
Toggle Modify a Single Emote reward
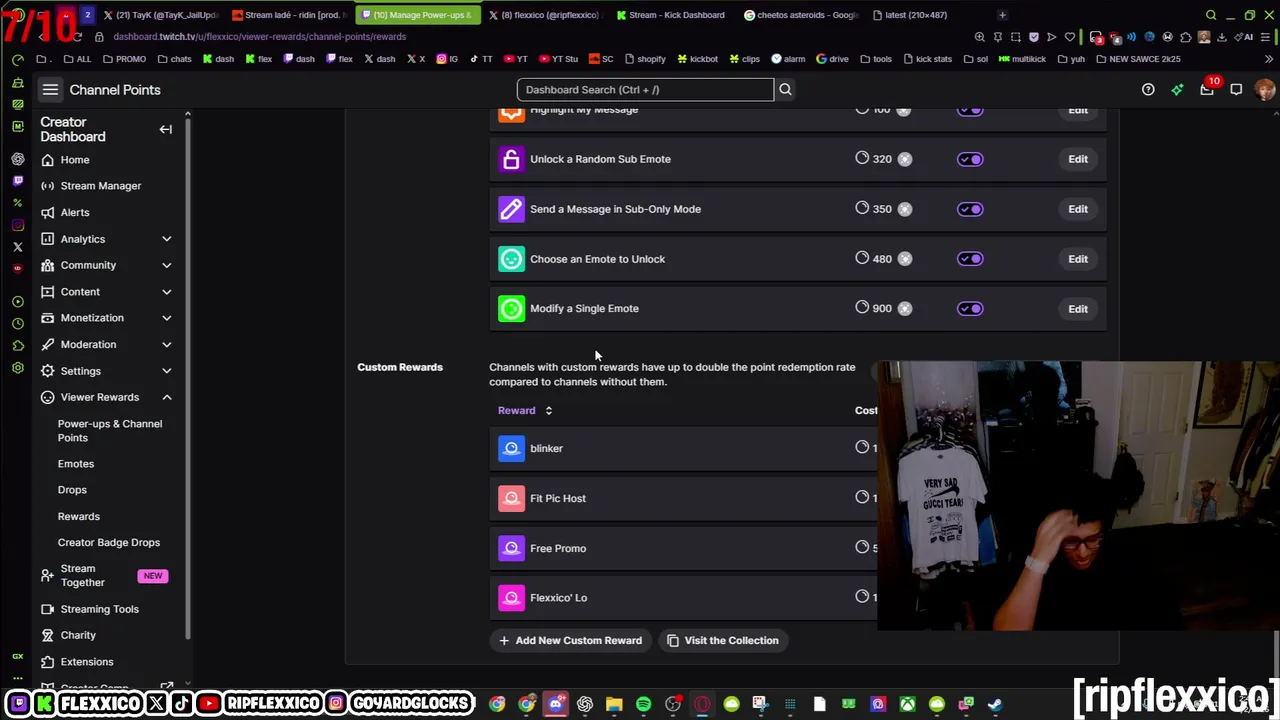pos(970,308)
